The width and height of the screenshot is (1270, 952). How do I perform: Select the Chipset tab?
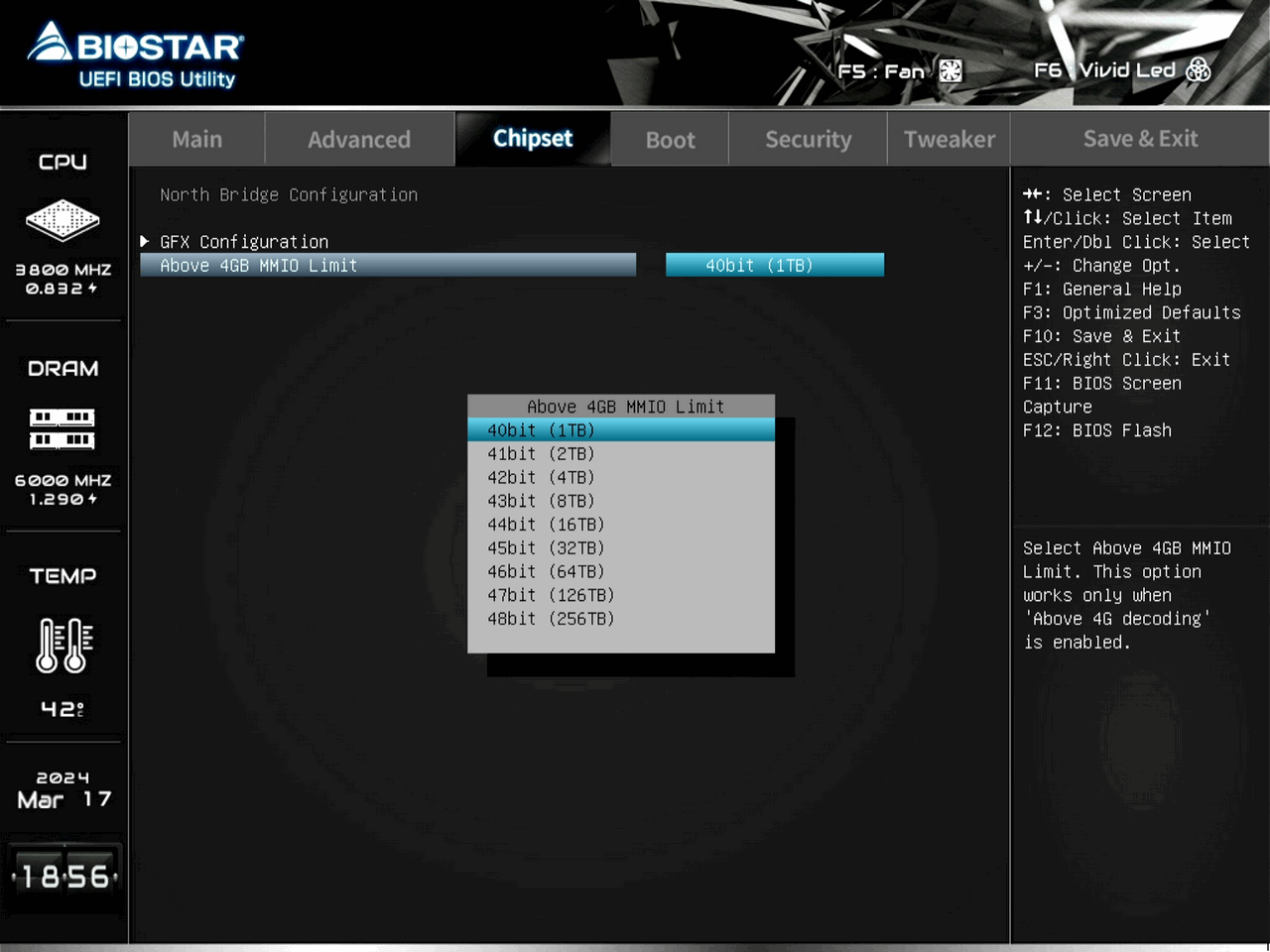(533, 138)
